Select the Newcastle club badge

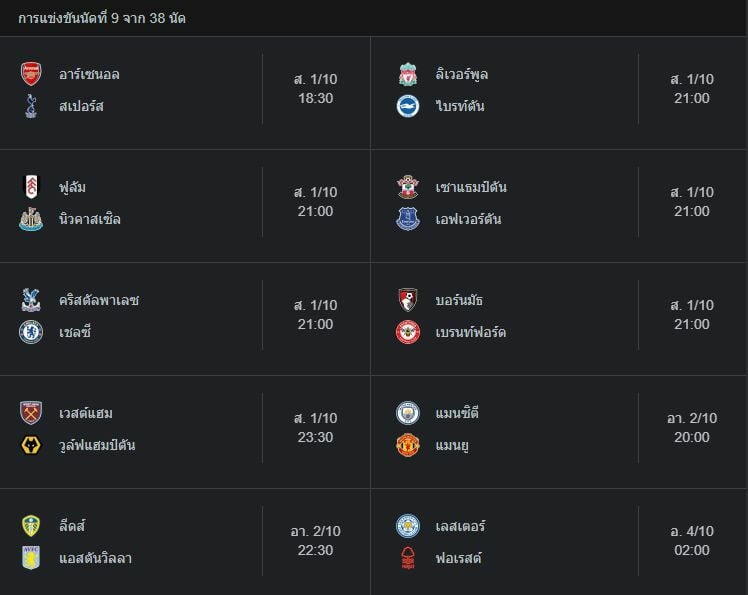coord(31,219)
